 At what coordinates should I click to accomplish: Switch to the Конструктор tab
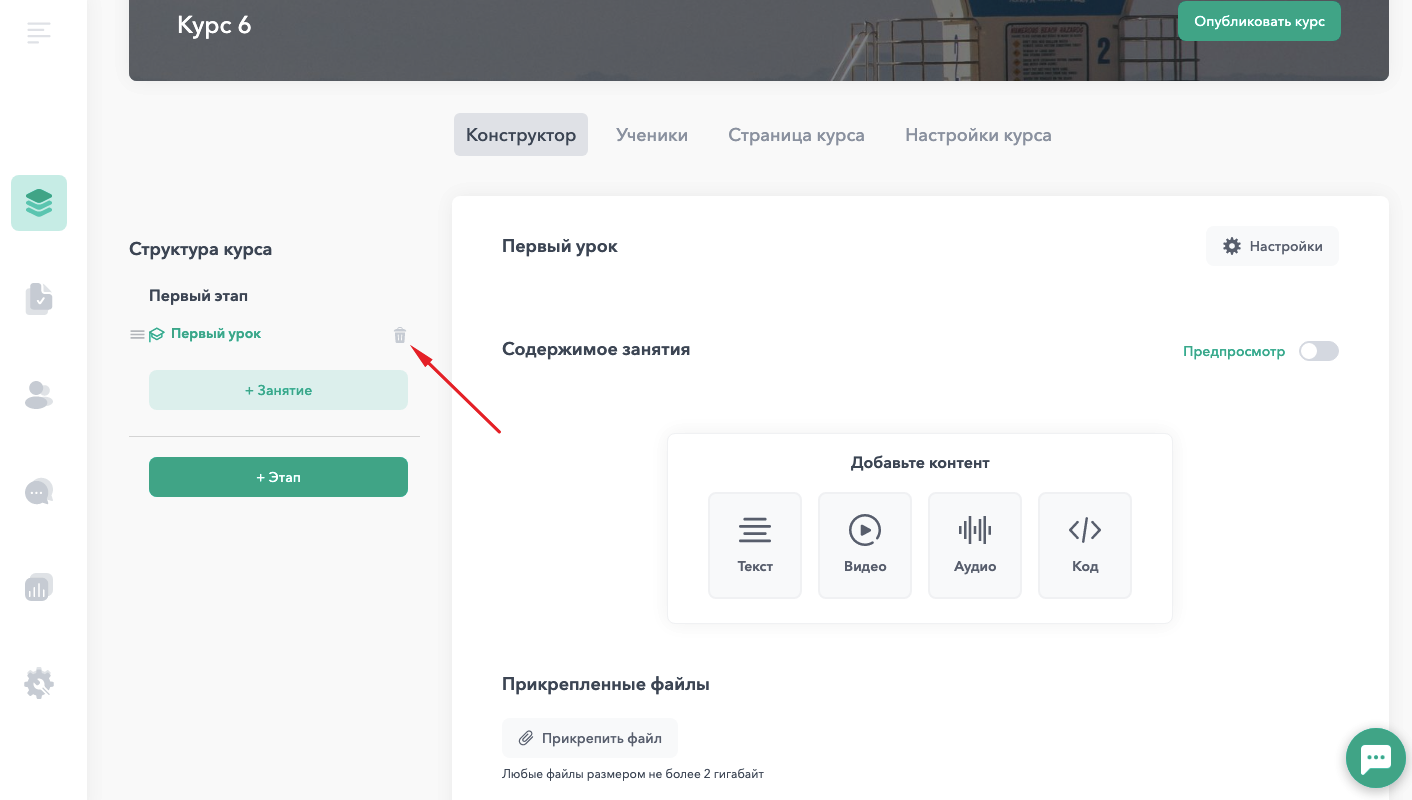pyautogui.click(x=521, y=135)
